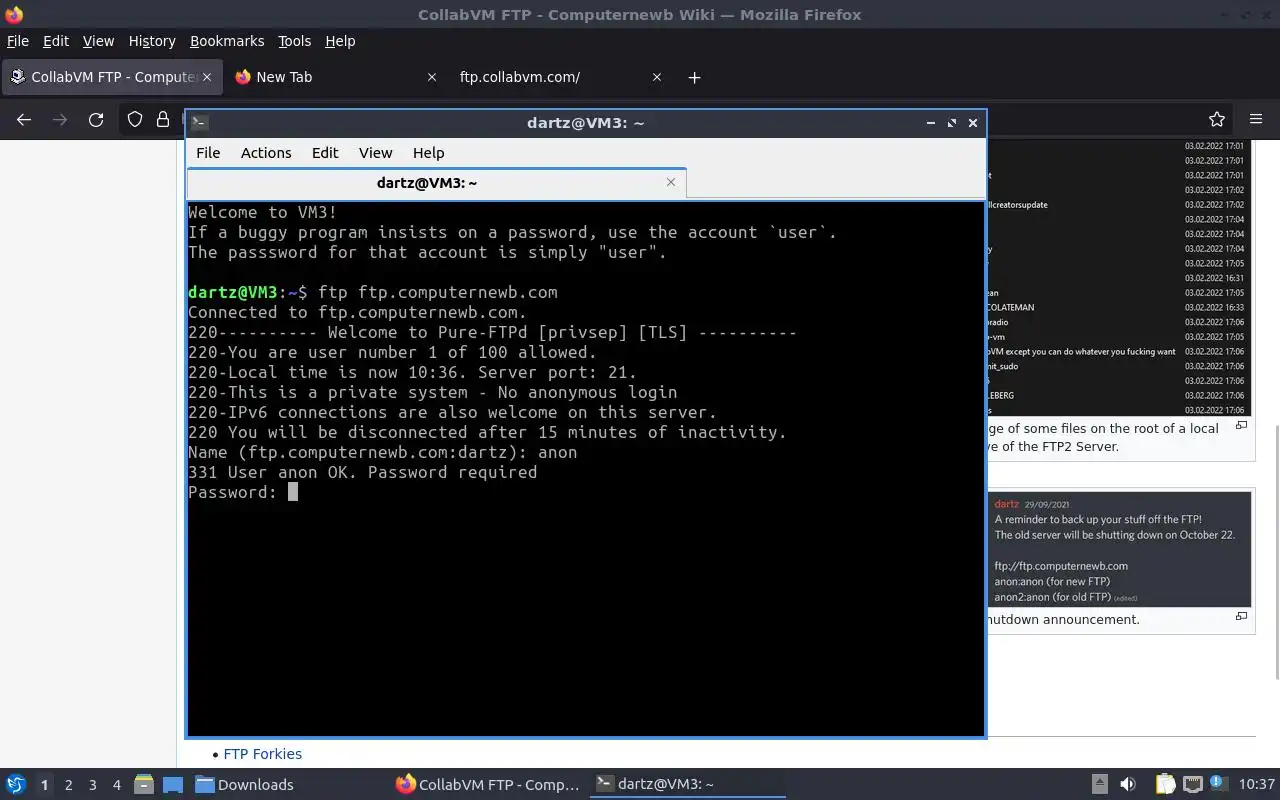Open a new Firefox tab with plus
The image size is (1280, 800).
click(694, 77)
